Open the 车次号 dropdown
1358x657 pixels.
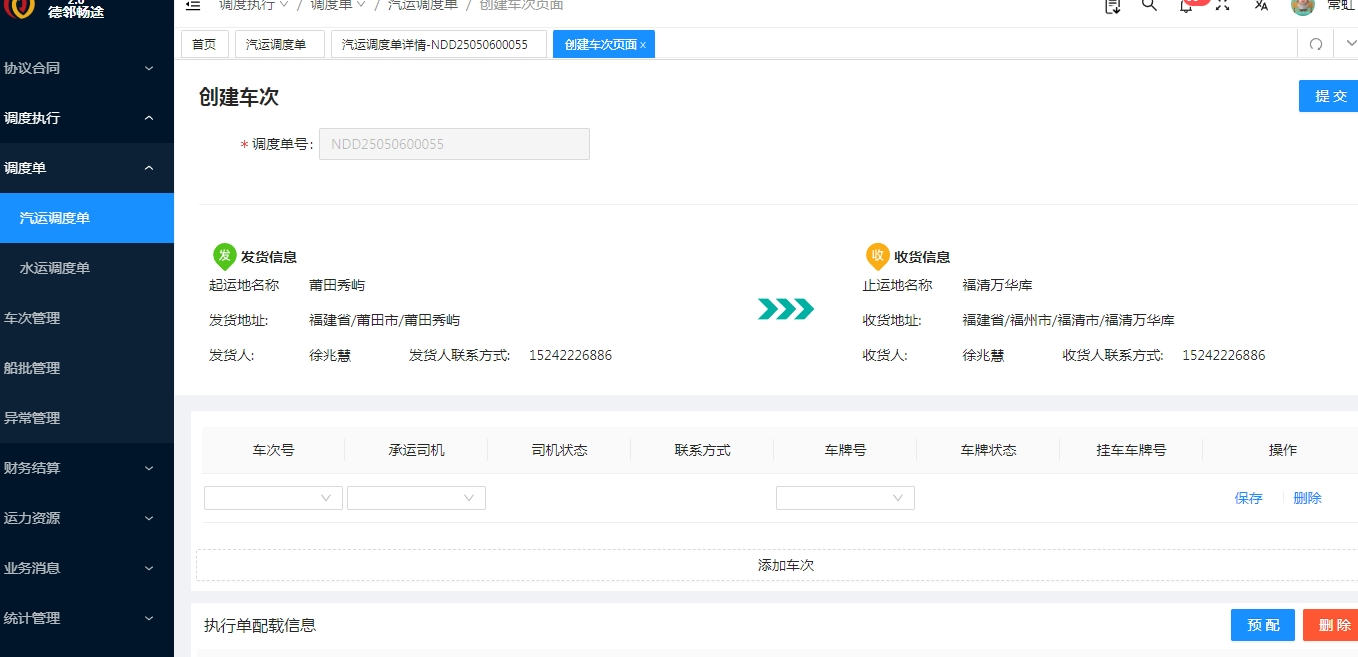(273, 498)
